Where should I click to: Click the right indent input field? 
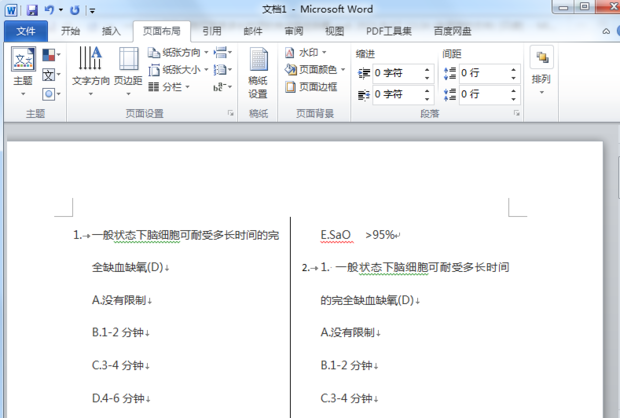[397, 95]
